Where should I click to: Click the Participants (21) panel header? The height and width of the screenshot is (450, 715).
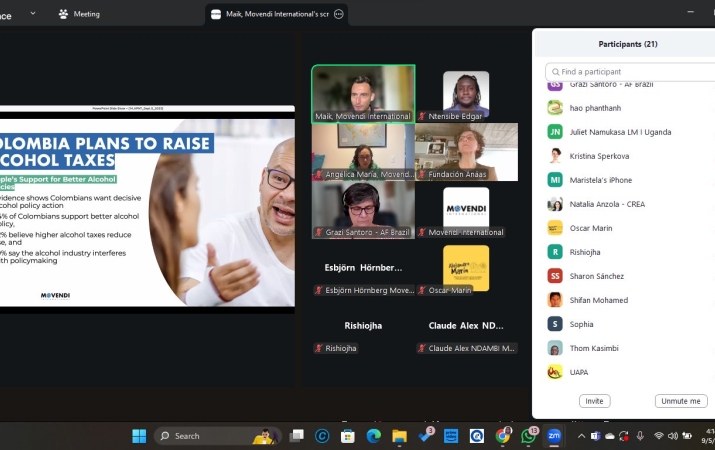627,44
